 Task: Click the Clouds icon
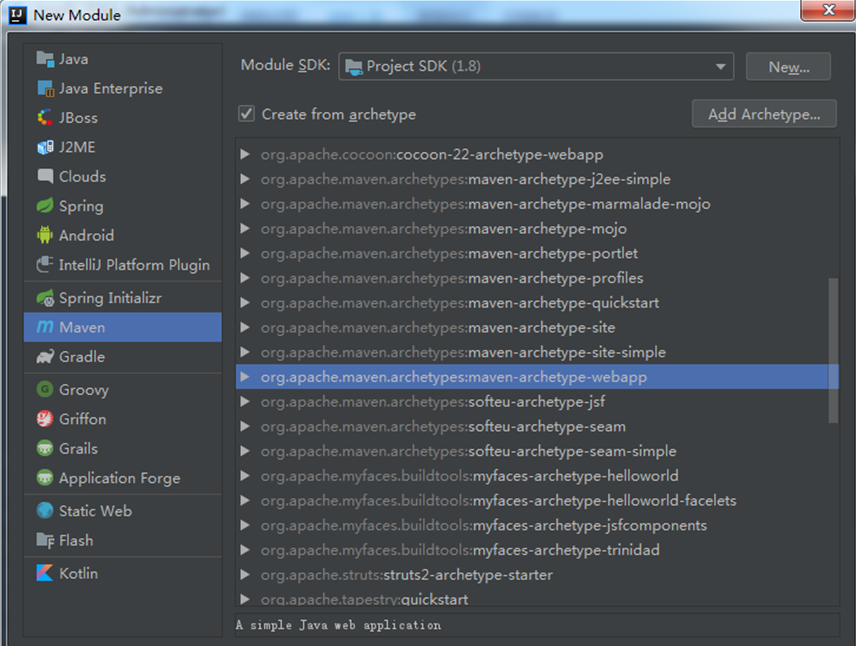coord(45,176)
